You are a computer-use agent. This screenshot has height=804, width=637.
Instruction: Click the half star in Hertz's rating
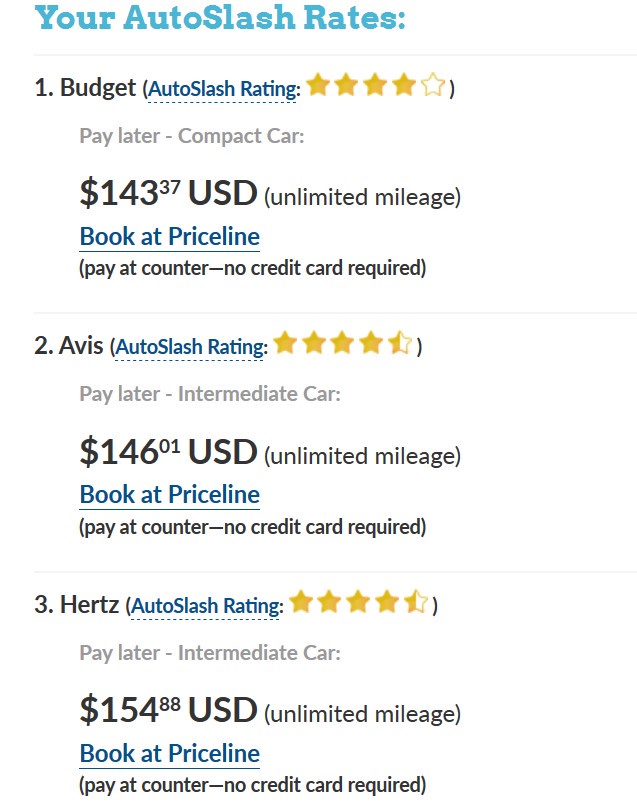point(415,603)
